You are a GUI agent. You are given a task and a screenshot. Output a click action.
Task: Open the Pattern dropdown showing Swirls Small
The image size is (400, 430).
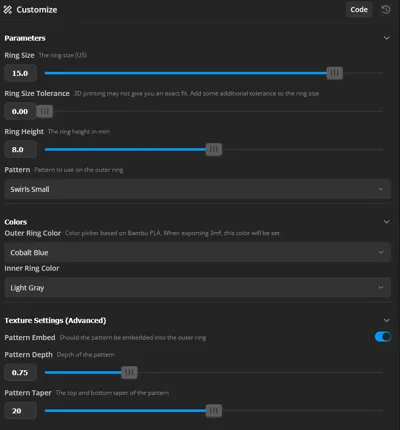197,189
